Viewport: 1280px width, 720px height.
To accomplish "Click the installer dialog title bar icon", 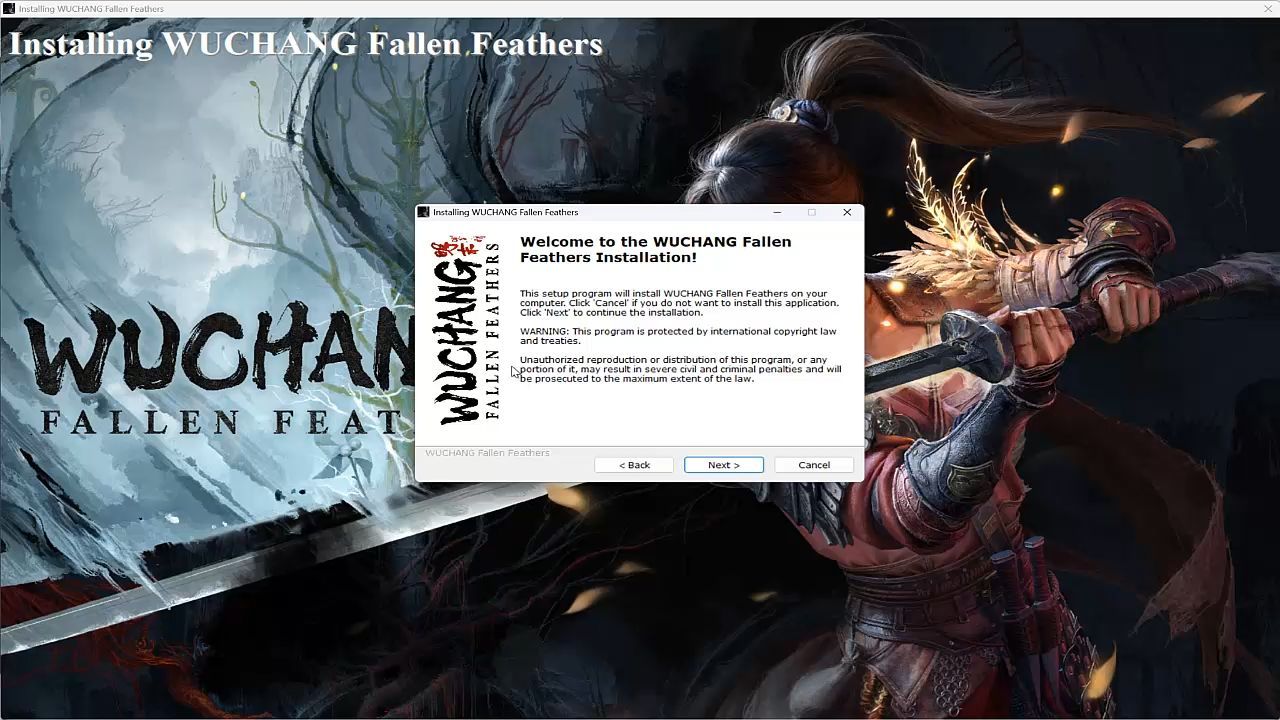I will coord(424,212).
